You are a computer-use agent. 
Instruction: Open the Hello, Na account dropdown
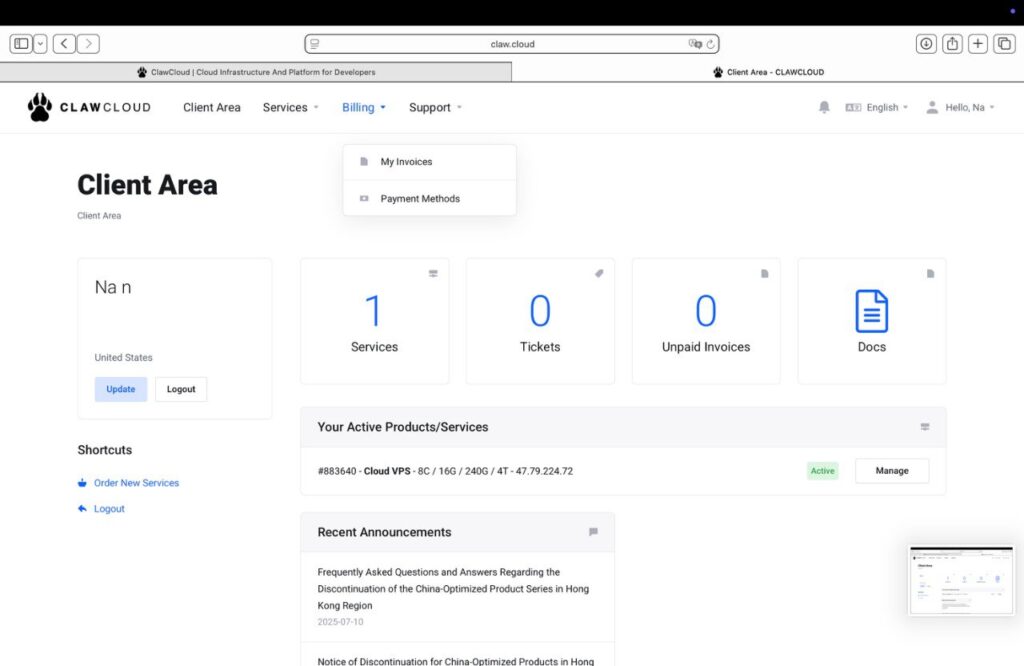960,107
